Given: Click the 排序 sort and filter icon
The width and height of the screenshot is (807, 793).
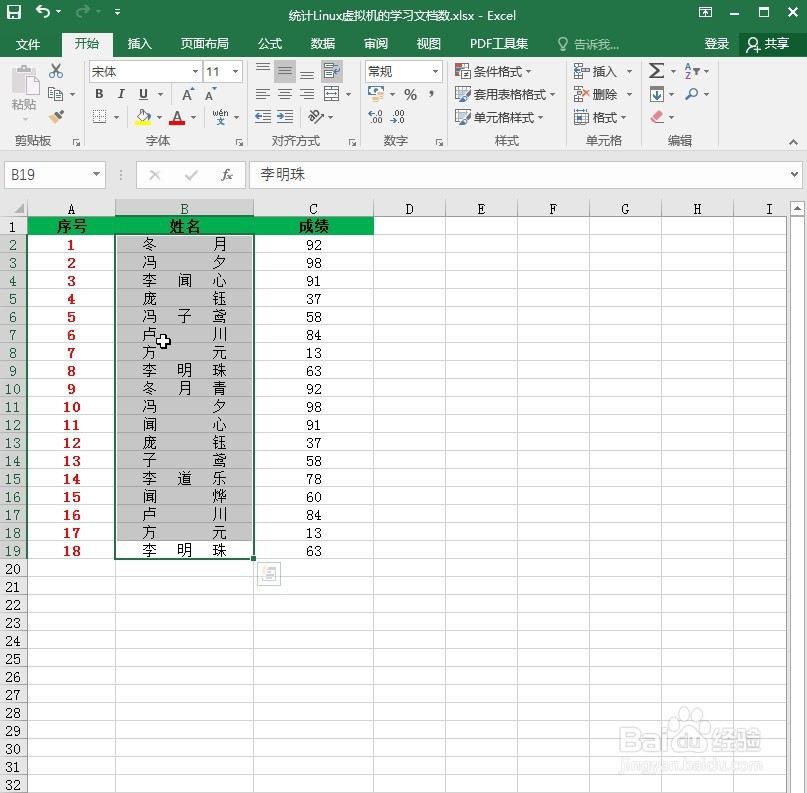Looking at the screenshot, I should click(690, 71).
